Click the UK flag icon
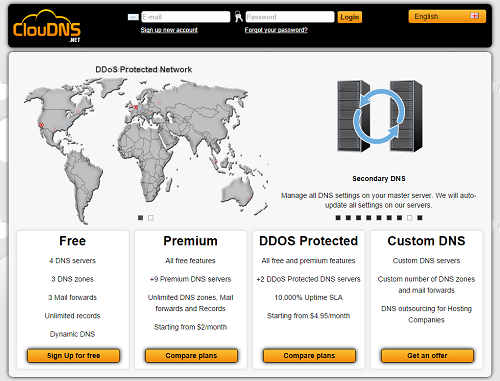This screenshot has width=500, height=381. tap(474, 16)
